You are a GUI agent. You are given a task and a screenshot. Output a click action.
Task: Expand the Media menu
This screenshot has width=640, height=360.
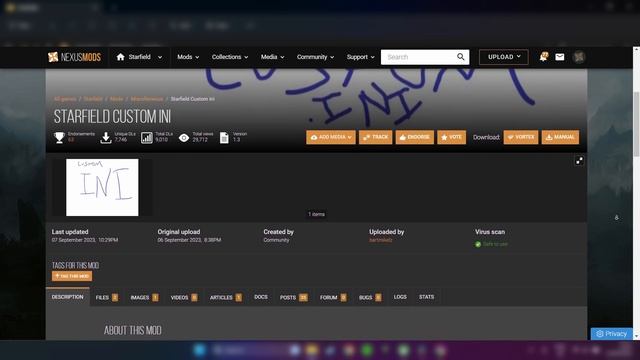click(273, 57)
